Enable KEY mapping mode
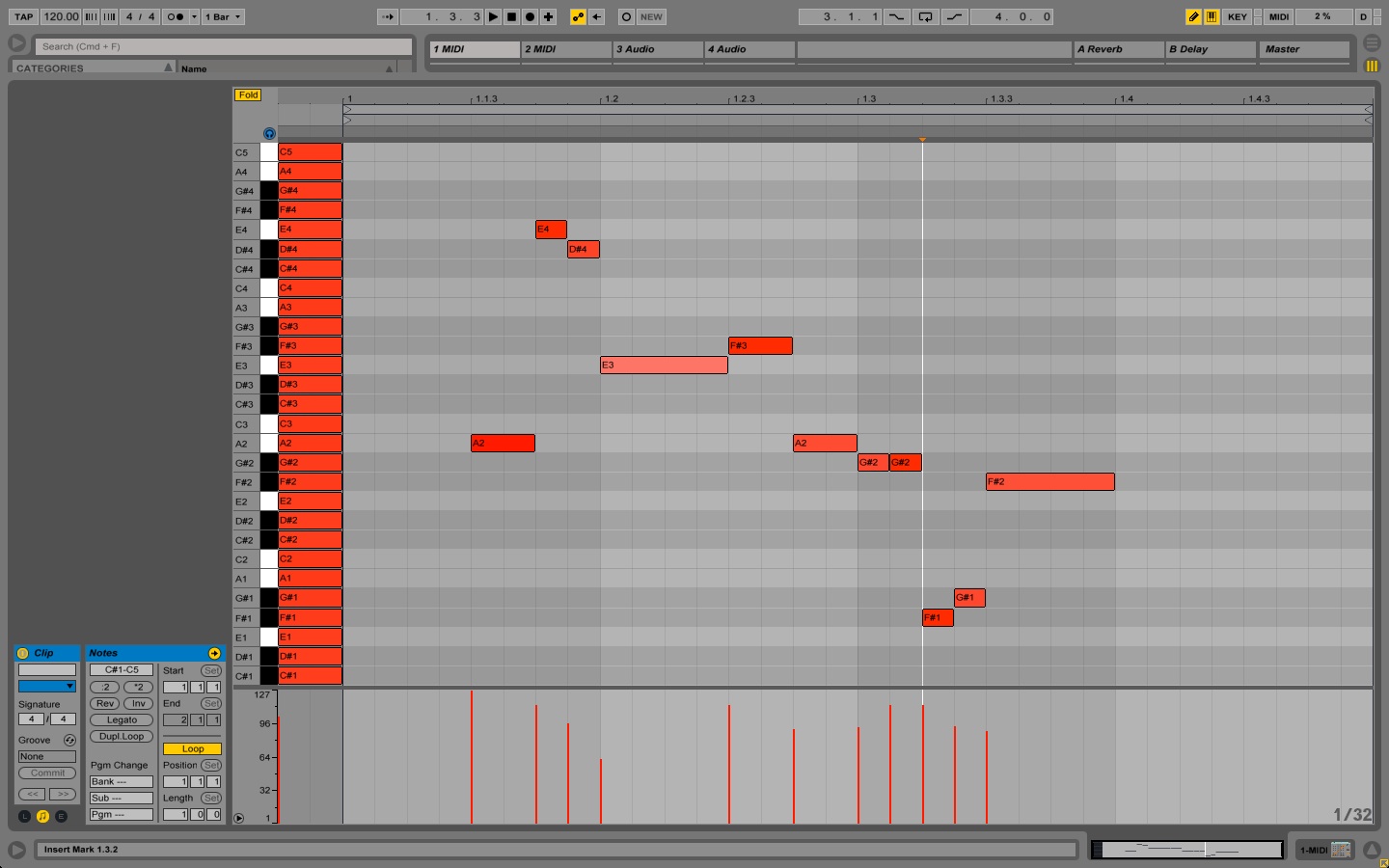 click(1237, 16)
